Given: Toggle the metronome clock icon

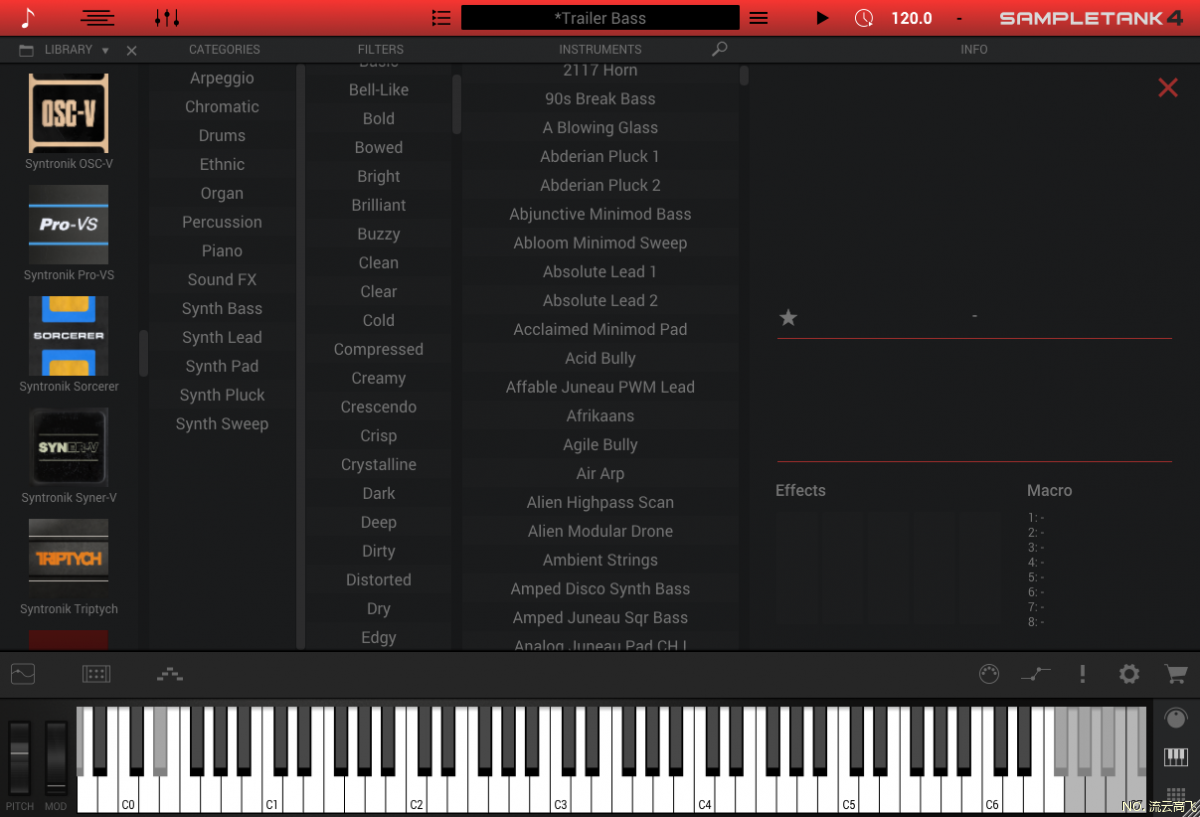Looking at the screenshot, I should pyautogui.click(x=864, y=18).
